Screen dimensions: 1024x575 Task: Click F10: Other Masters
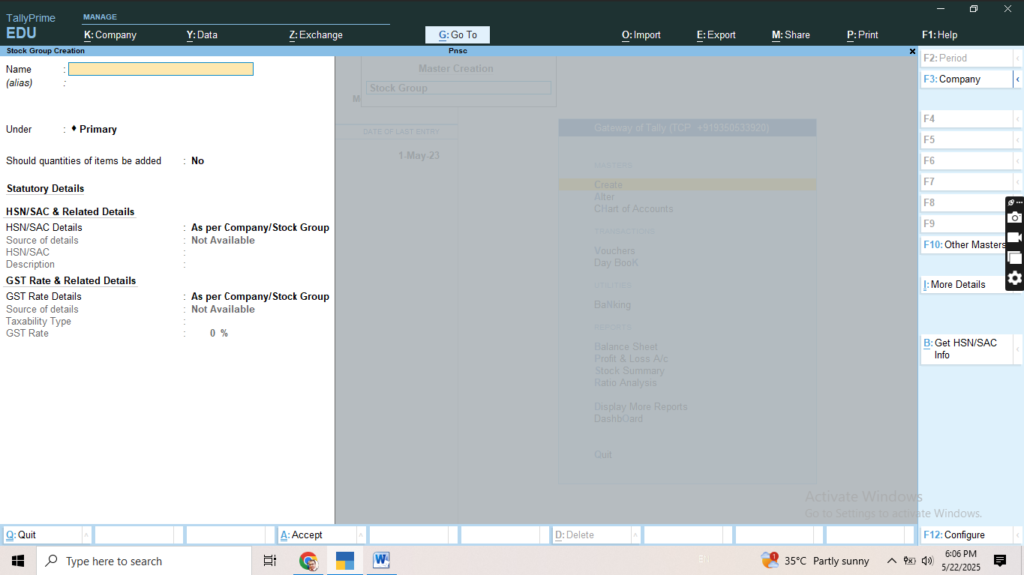pos(964,244)
